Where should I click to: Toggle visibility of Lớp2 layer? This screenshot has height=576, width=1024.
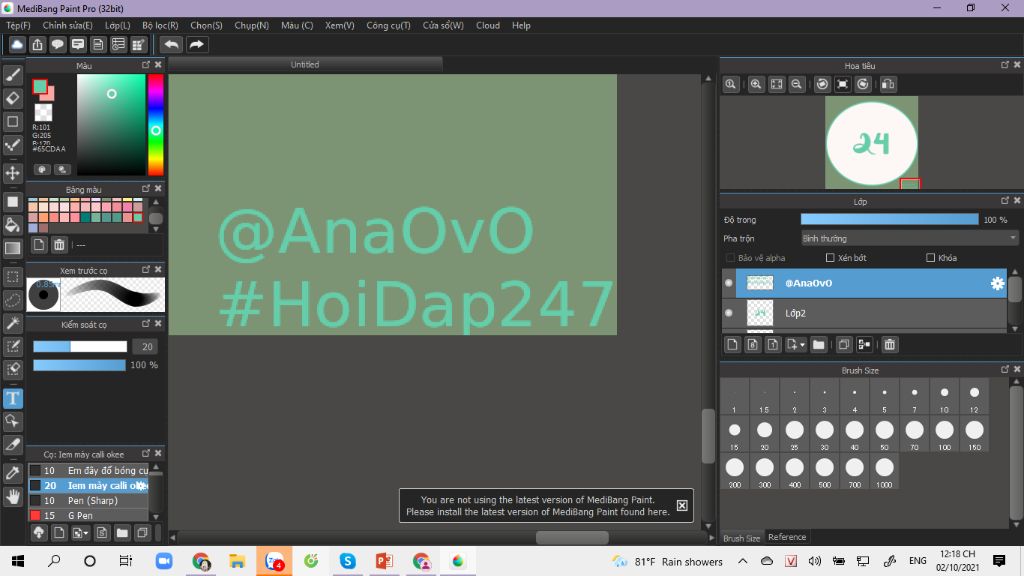tap(729, 313)
